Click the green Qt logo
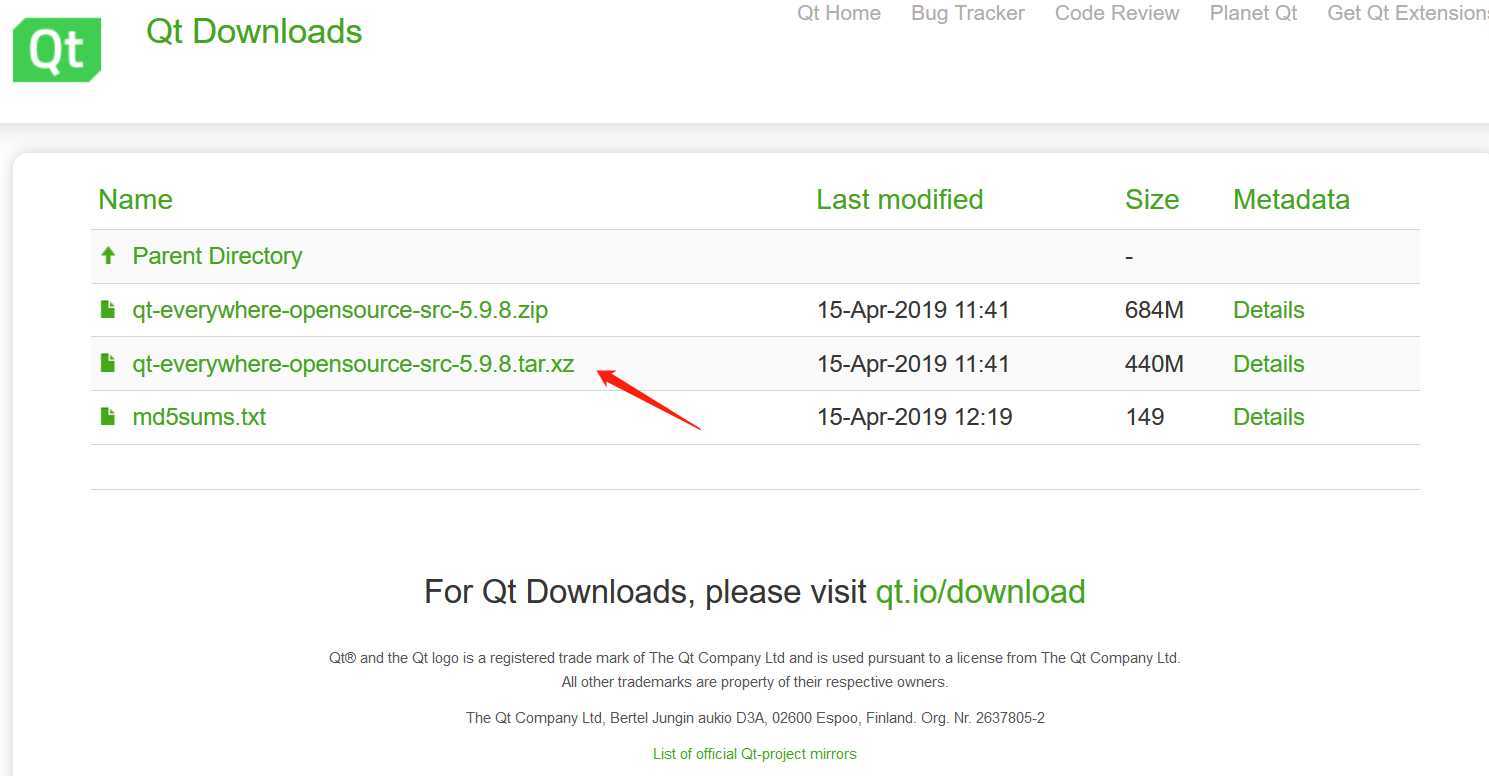 pos(57,49)
